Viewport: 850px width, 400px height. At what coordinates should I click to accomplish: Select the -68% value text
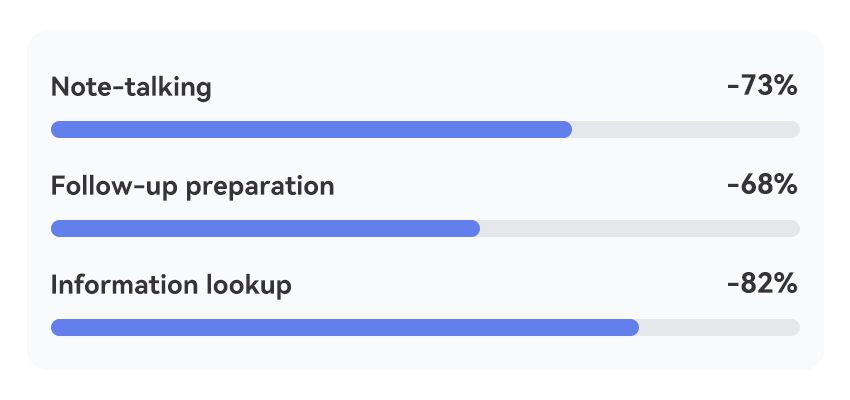[x=762, y=185]
